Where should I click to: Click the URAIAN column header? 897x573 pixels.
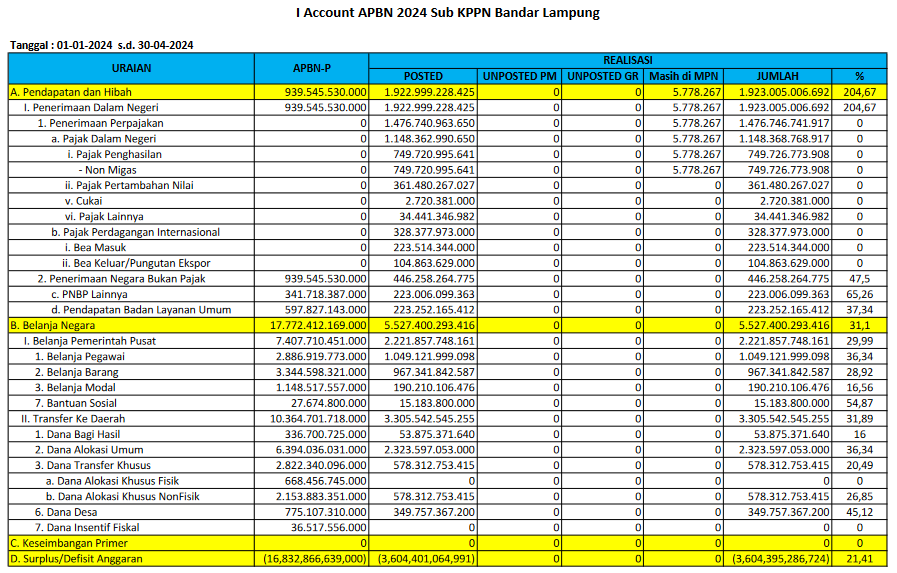pos(131,68)
